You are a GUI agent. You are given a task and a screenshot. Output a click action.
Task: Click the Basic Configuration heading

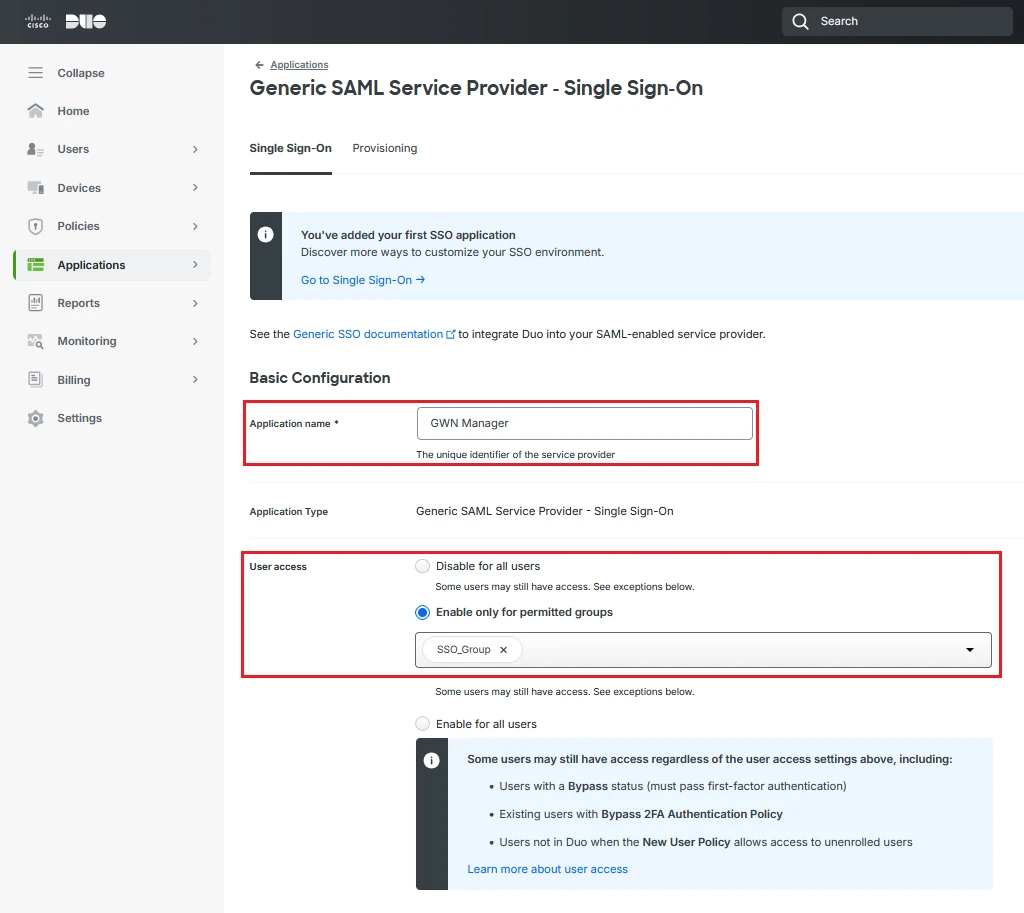point(320,378)
